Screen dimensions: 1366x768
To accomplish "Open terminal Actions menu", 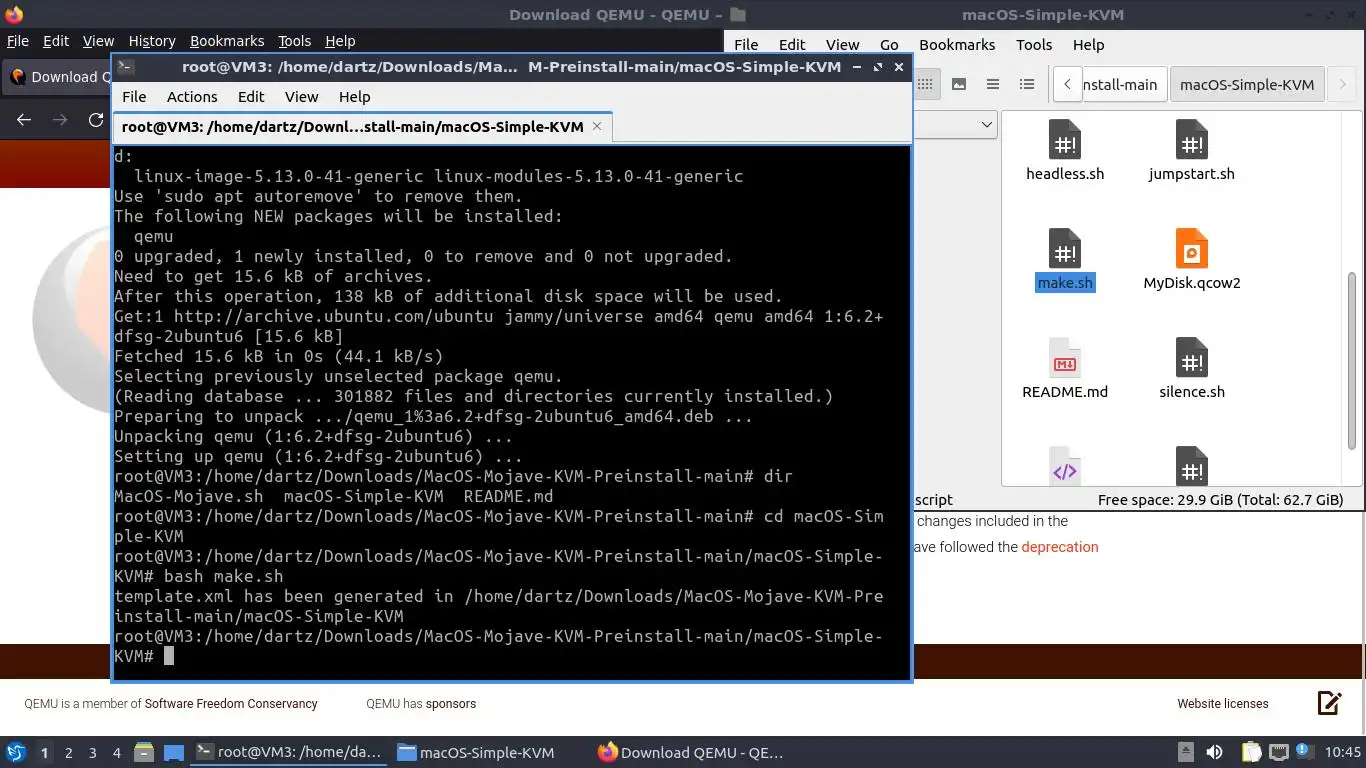I will [192, 97].
